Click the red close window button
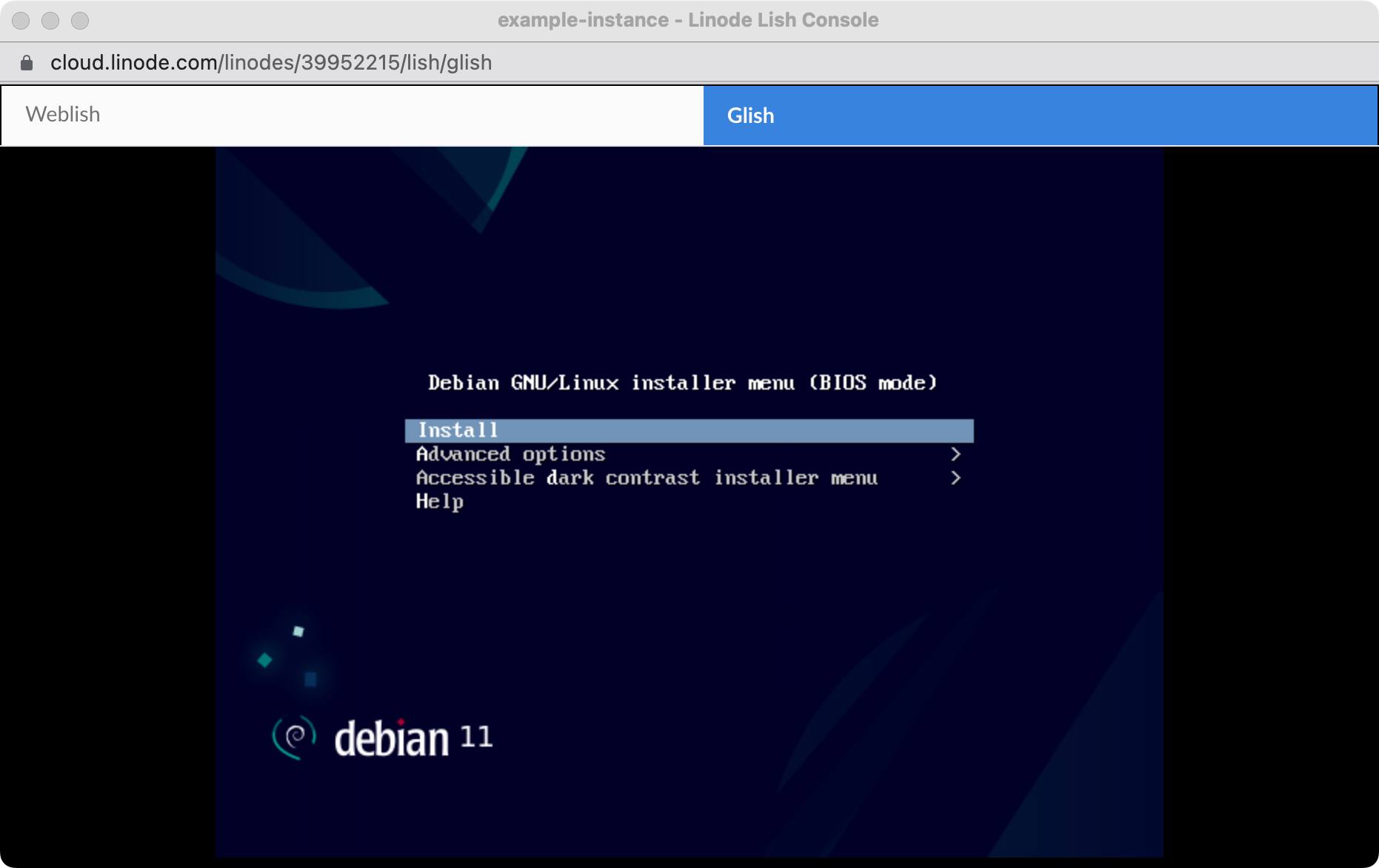1379x868 pixels. click(x=21, y=20)
